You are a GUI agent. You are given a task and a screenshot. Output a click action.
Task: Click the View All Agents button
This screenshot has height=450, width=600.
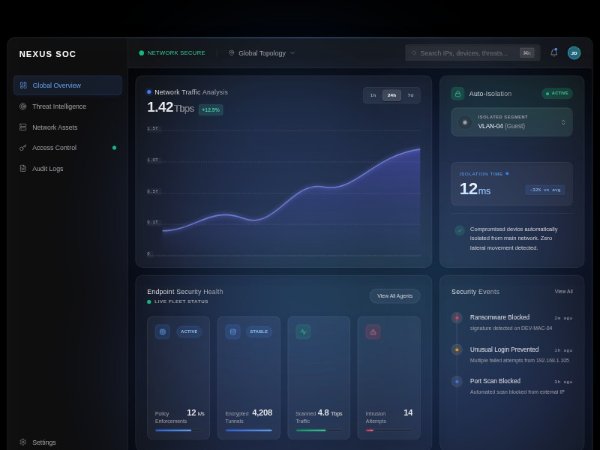click(x=394, y=296)
